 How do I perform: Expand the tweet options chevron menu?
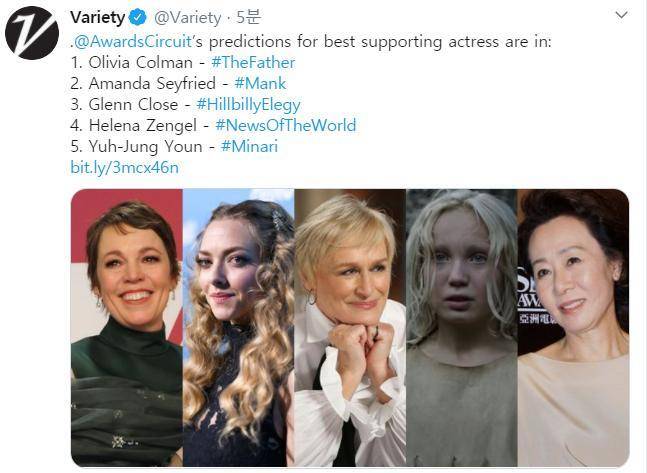tap(621, 15)
